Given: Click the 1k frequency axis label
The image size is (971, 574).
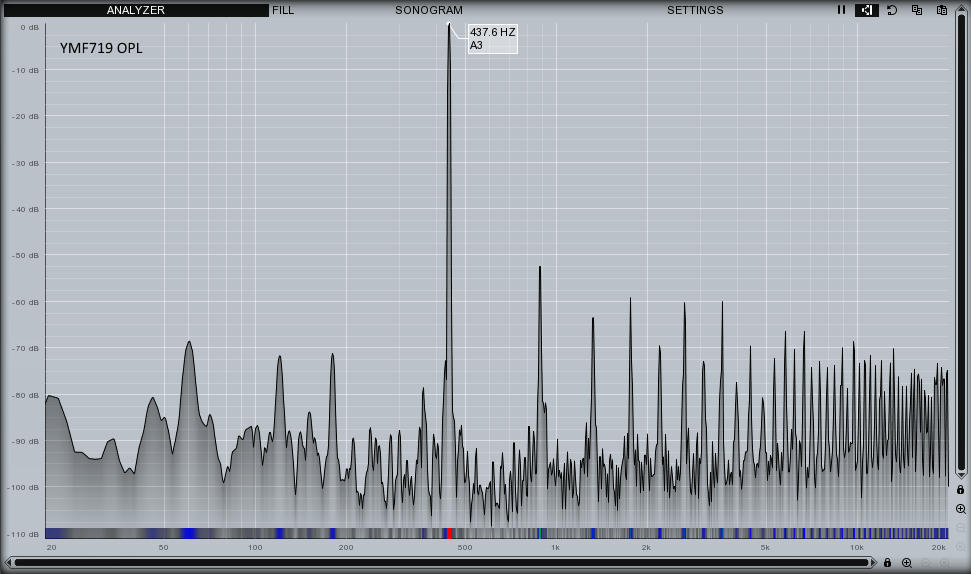Looking at the screenshot, I should coord(555,547).
